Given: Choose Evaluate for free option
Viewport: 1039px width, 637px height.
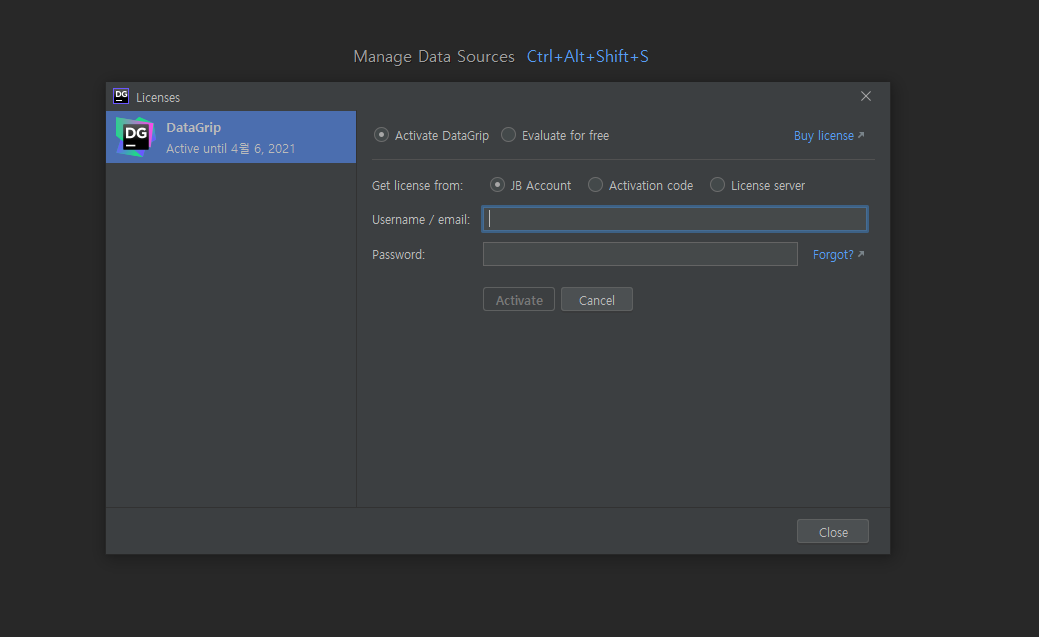Looking at the screenshot, I should [508, 135].
